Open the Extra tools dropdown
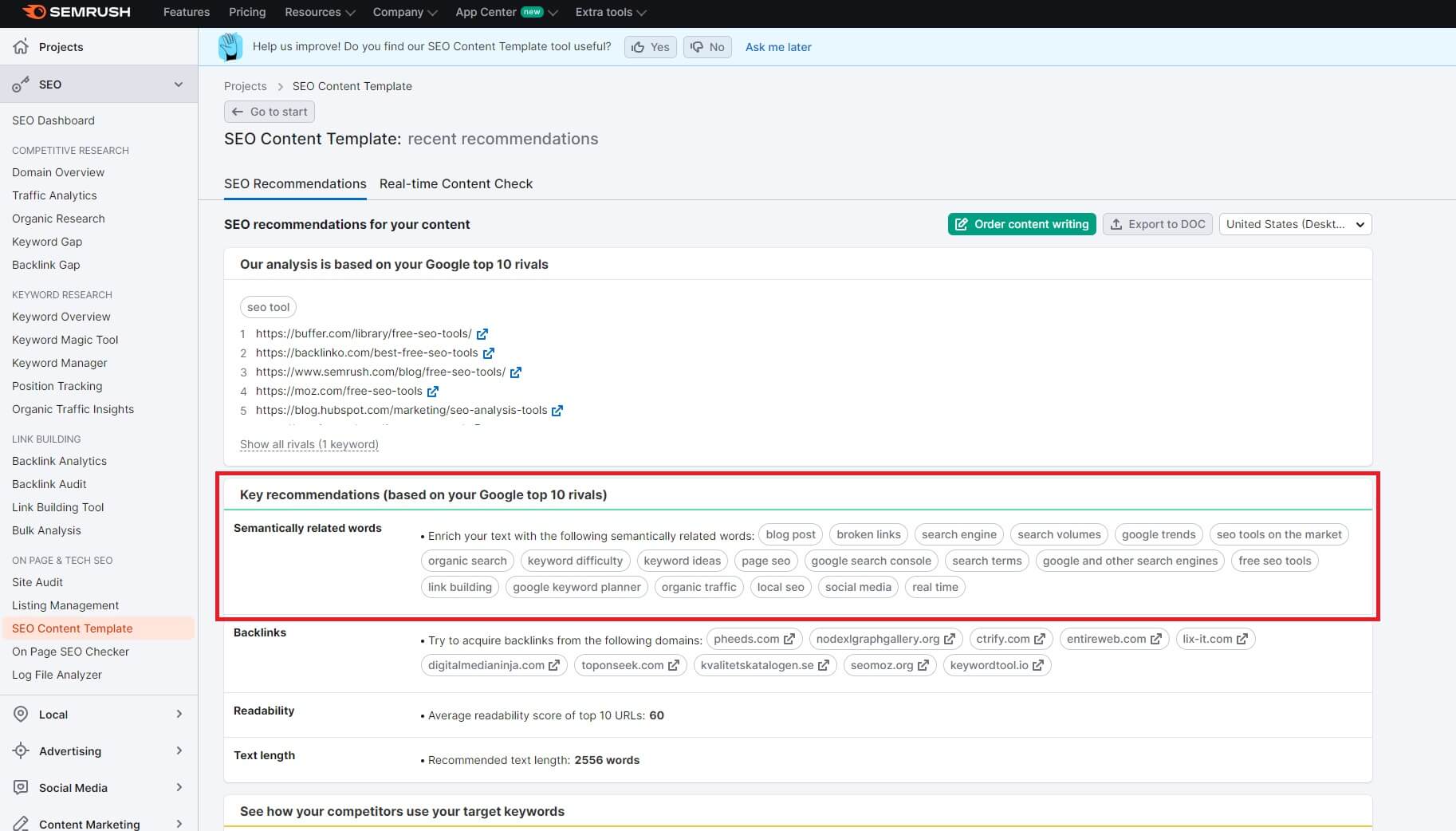1456x831 pixels. [x=611, y=12]
